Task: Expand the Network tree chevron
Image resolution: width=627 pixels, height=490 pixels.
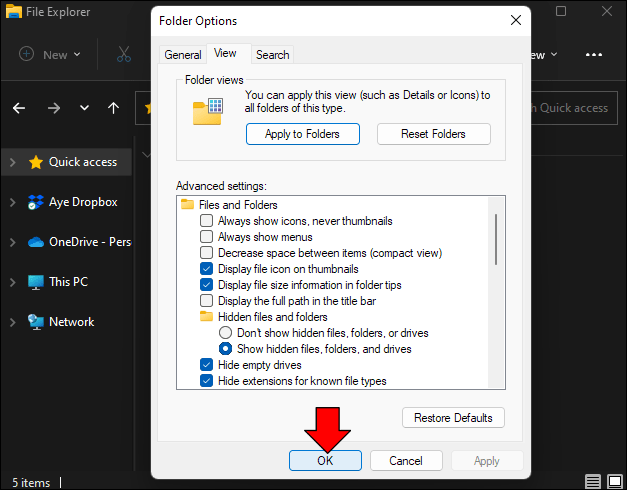Action: [x=12, y=322]
